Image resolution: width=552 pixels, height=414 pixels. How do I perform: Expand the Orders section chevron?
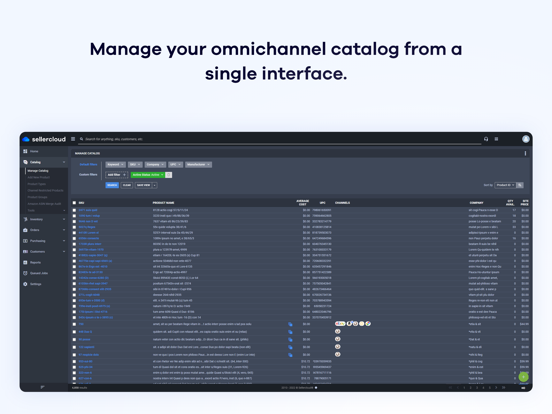(64, 230)
